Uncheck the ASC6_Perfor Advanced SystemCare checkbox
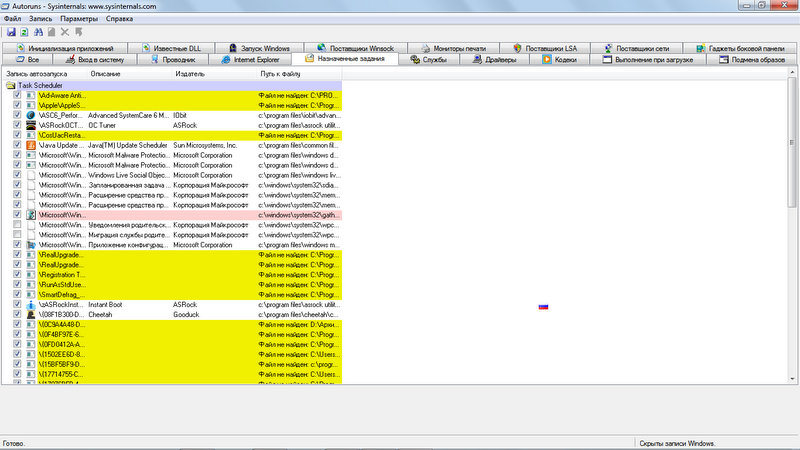 [17, 115]
